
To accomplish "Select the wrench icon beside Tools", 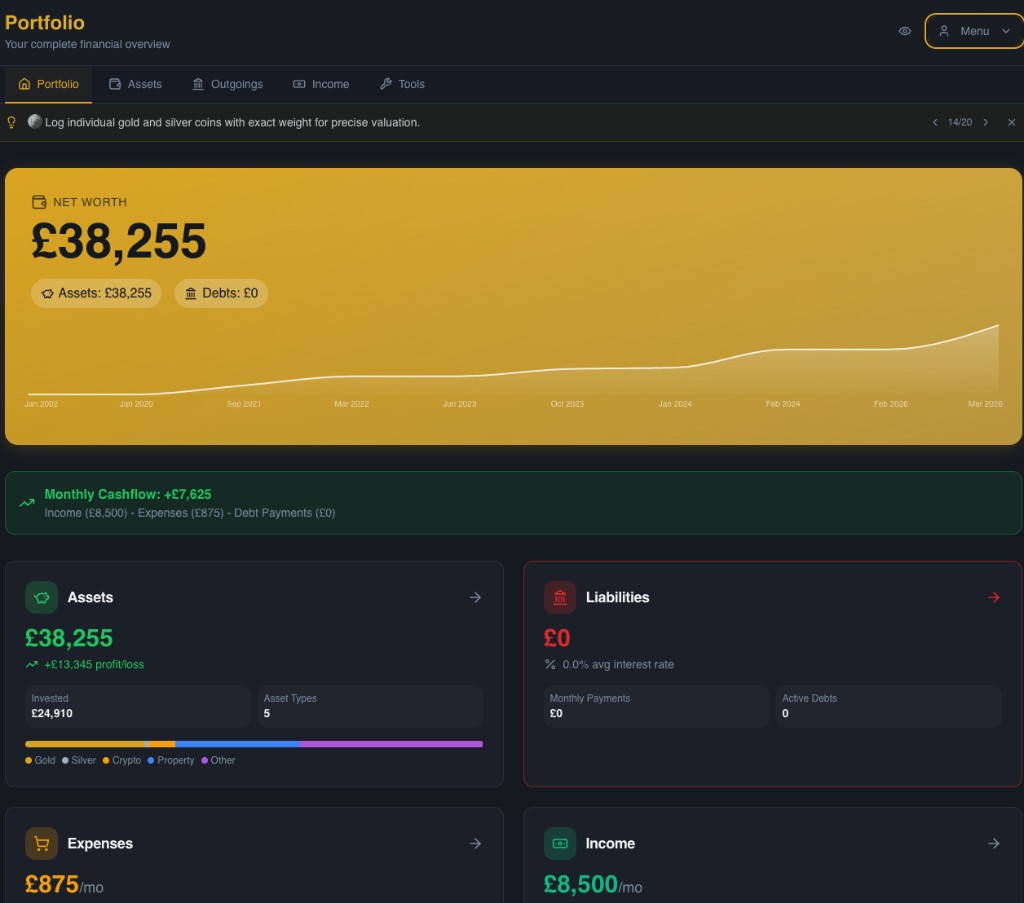I will click(x=385, y=84).
